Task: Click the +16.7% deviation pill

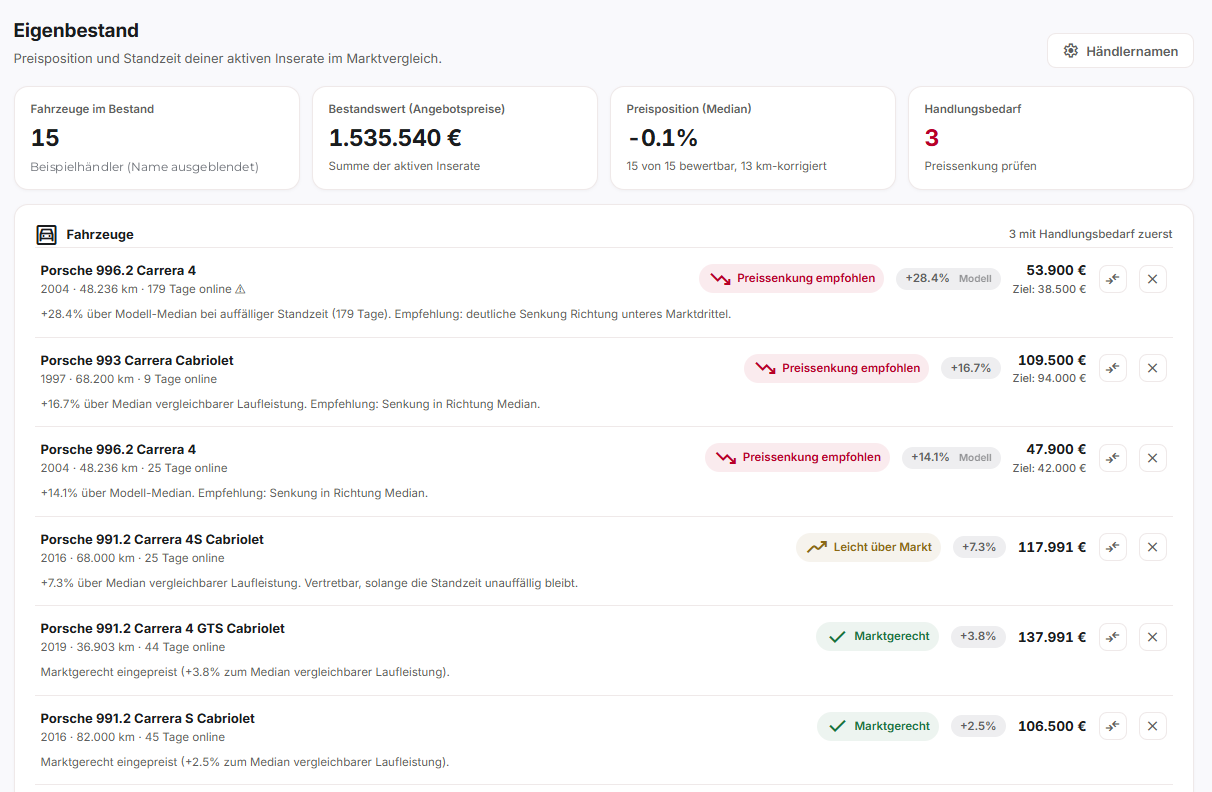Action: click(971, 368)
